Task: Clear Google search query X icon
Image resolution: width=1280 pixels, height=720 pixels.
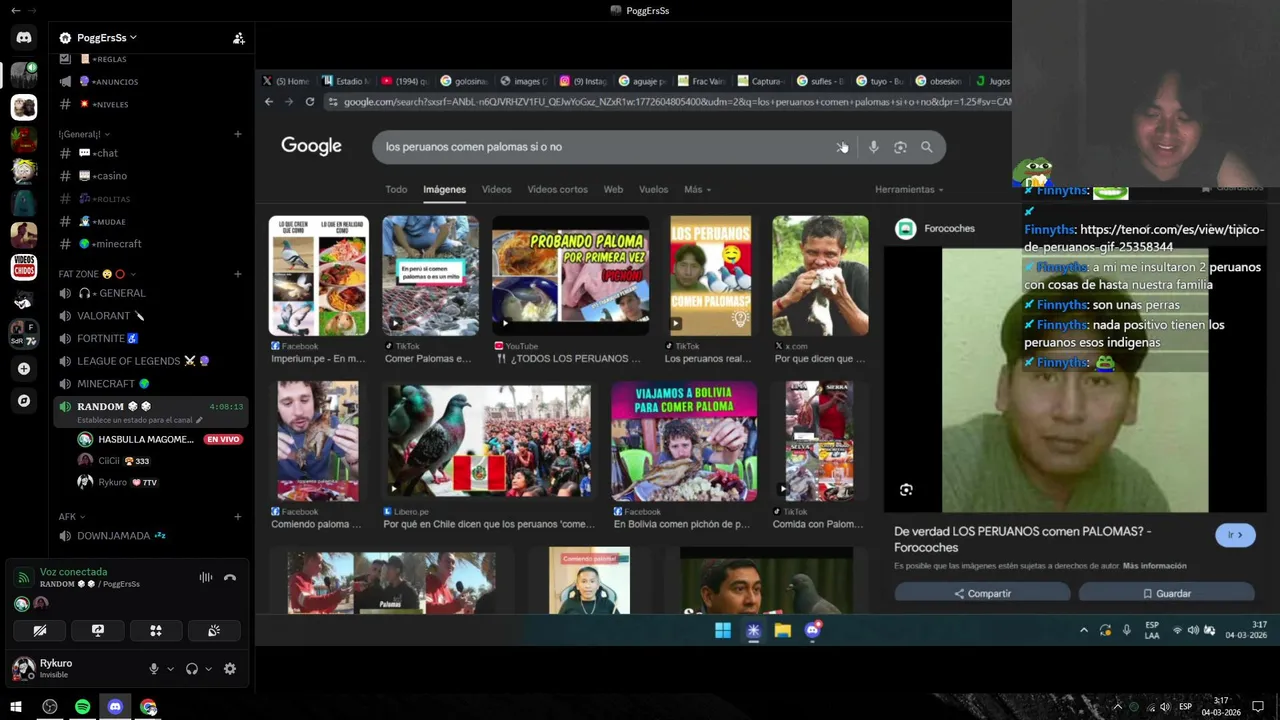Action: 841,147
